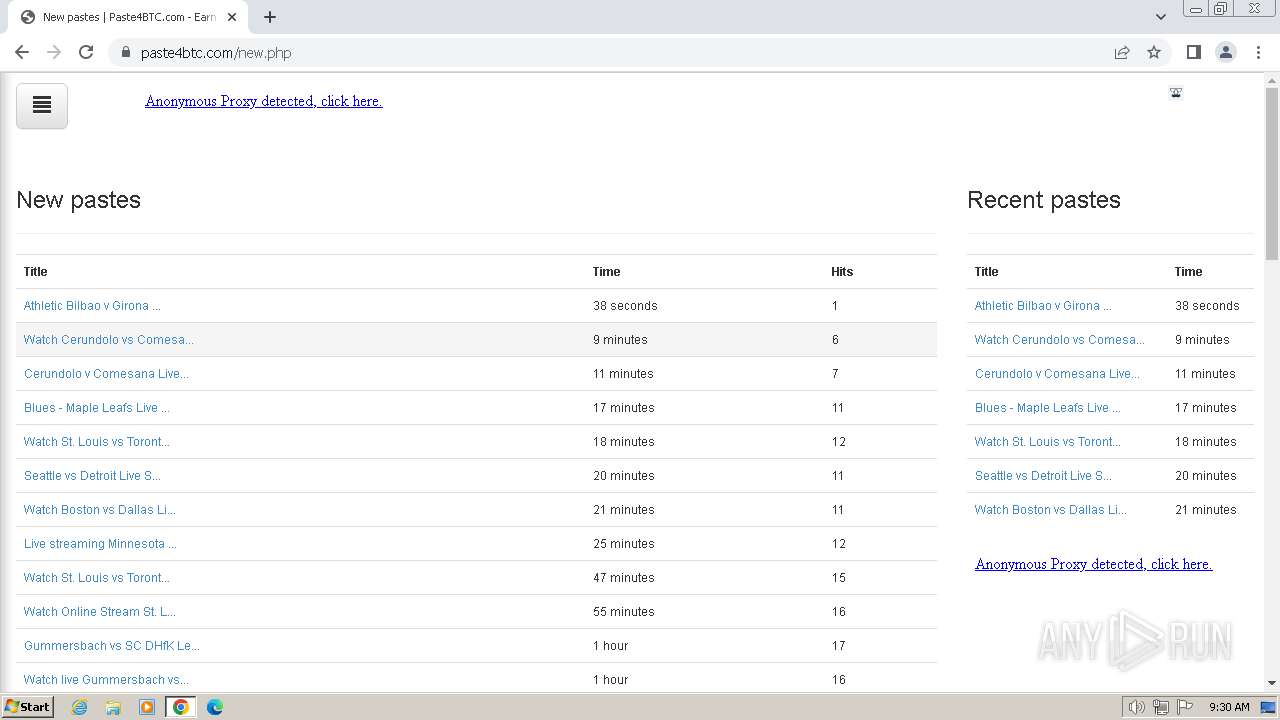Open Watch Boston vs Dallas in New pastes
The width and height of the screenshot is (1280, 720).
tap(100, 510)
